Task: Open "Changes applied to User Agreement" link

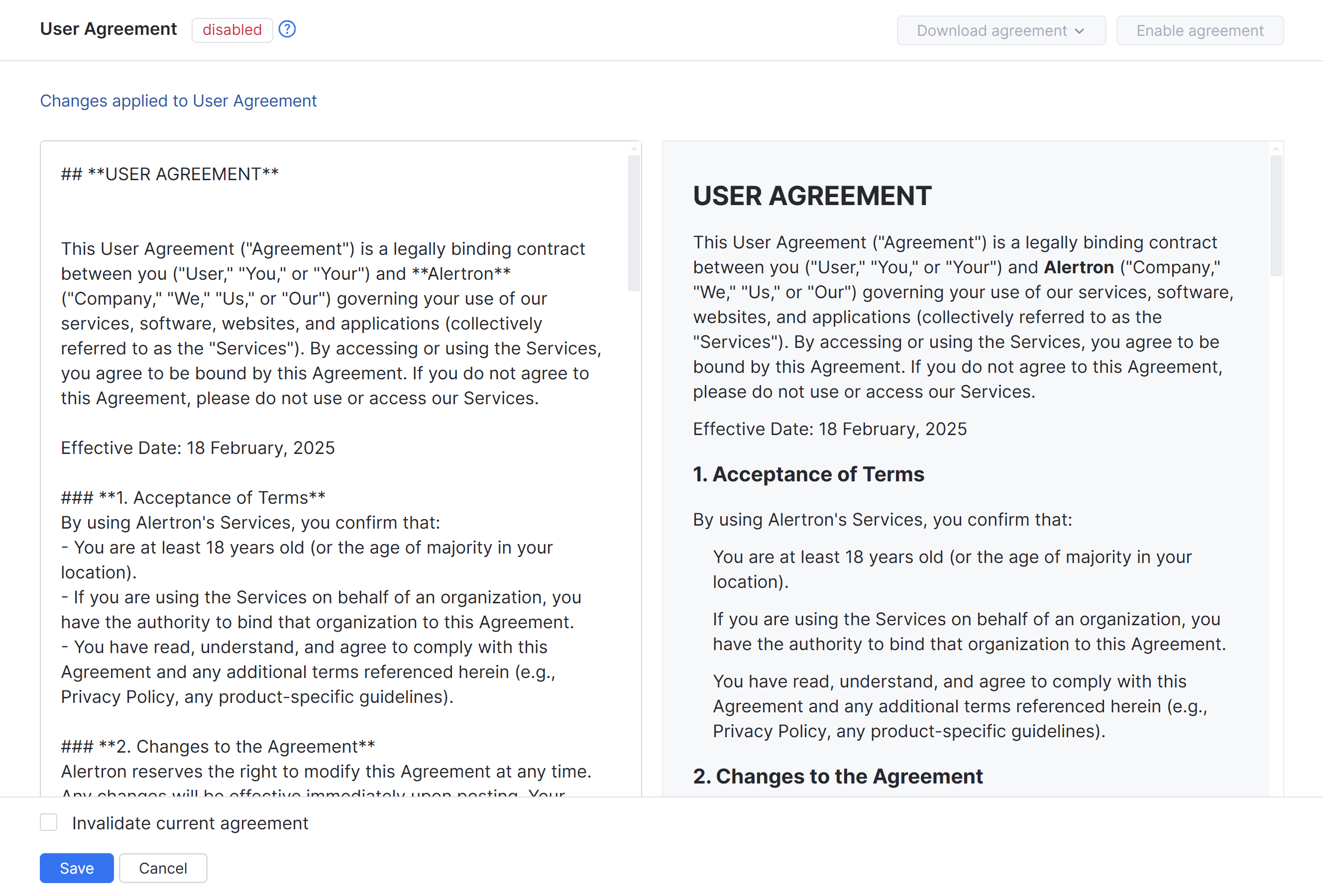Action: point(178,101)
